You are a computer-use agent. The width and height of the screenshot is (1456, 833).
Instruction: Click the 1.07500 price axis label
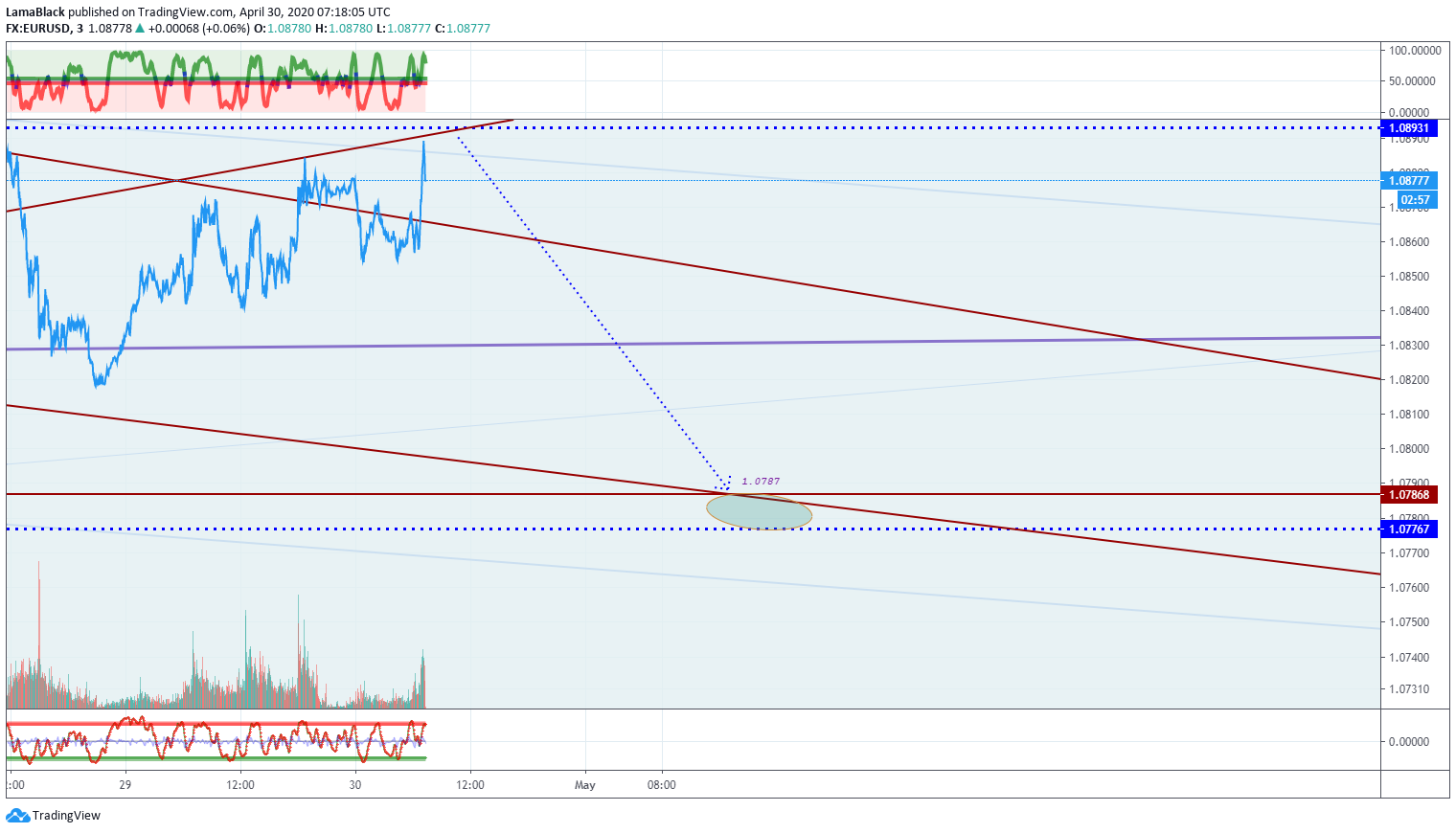click(1409, 622)
